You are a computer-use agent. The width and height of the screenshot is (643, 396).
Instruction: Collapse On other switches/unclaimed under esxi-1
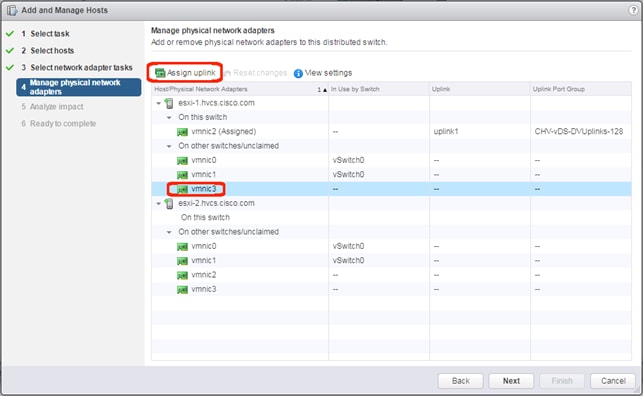tap(169, 146)
